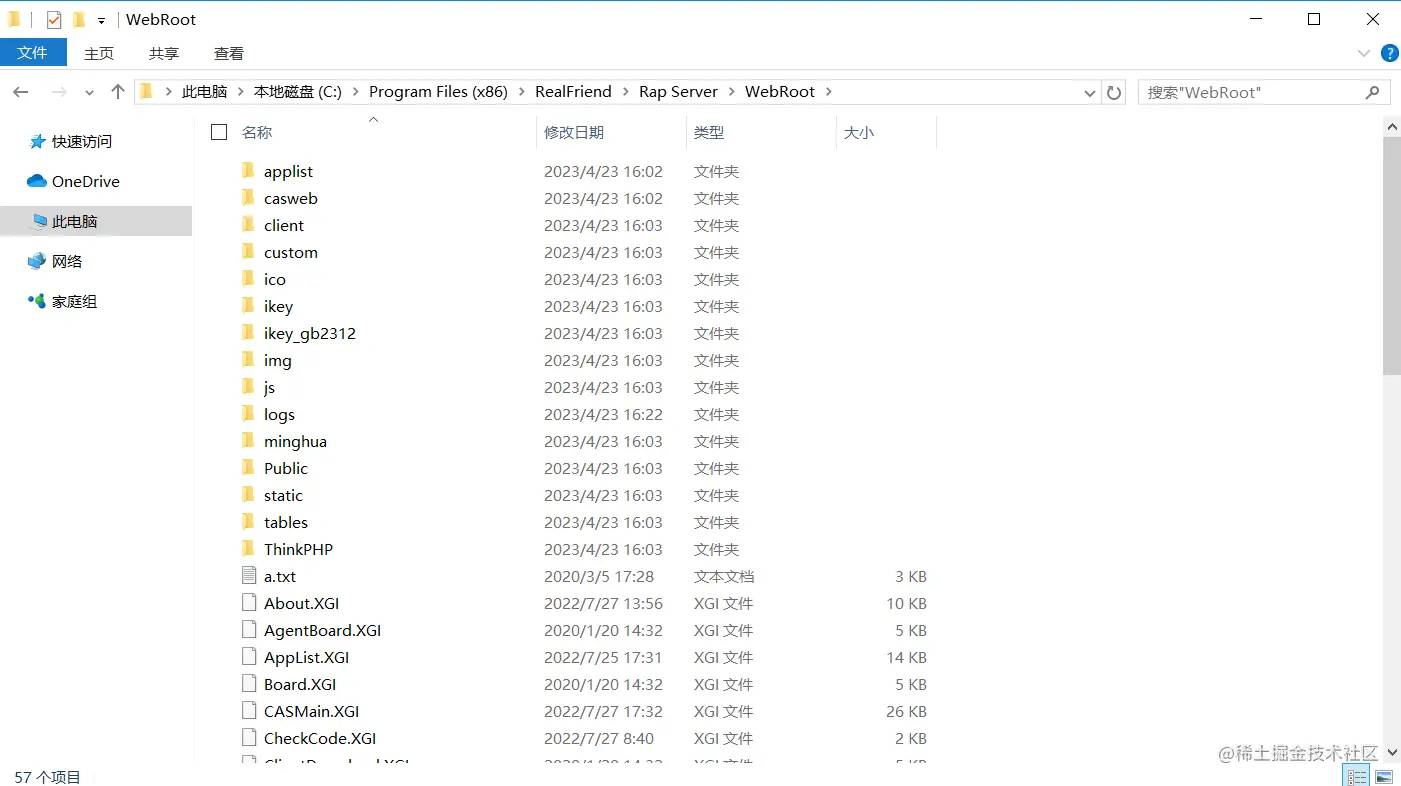Viewport: 1401px width, 786px height.
Task: Click 此电脑 in the address breadcrumb
Action: click(205, 92)
